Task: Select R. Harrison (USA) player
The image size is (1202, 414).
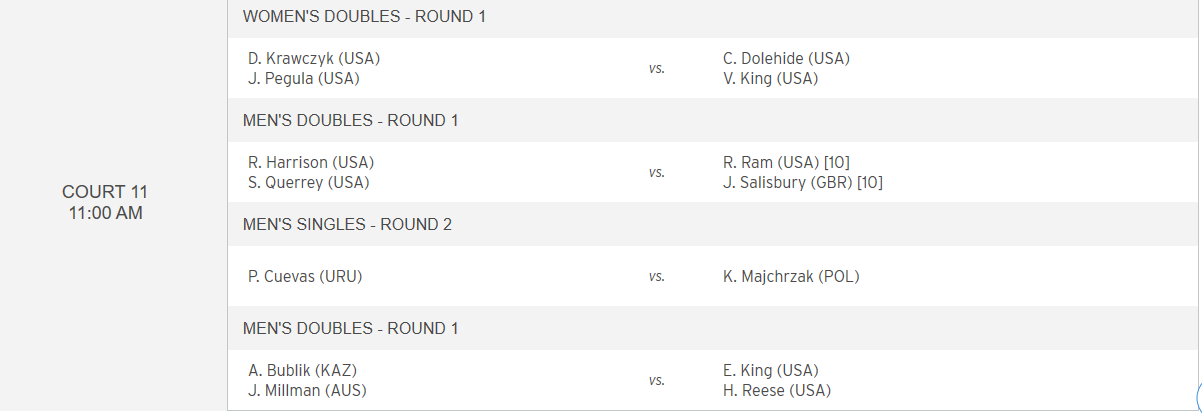Action: click(312, 162)
